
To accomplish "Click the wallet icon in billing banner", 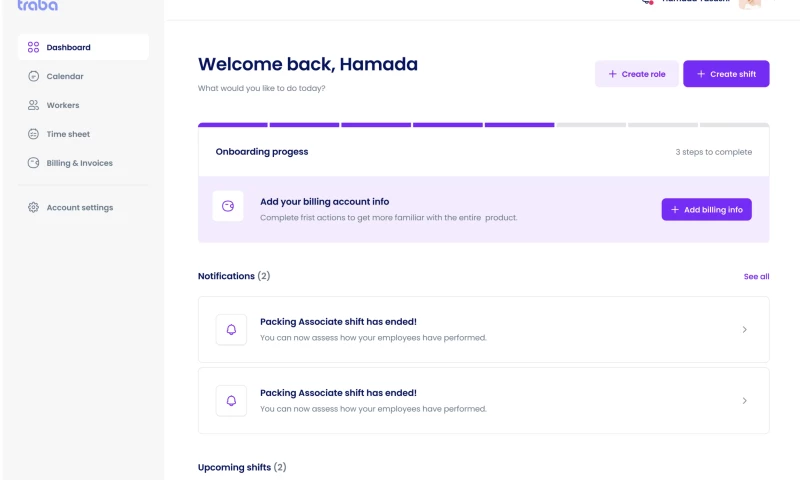I will click(228, 207).
